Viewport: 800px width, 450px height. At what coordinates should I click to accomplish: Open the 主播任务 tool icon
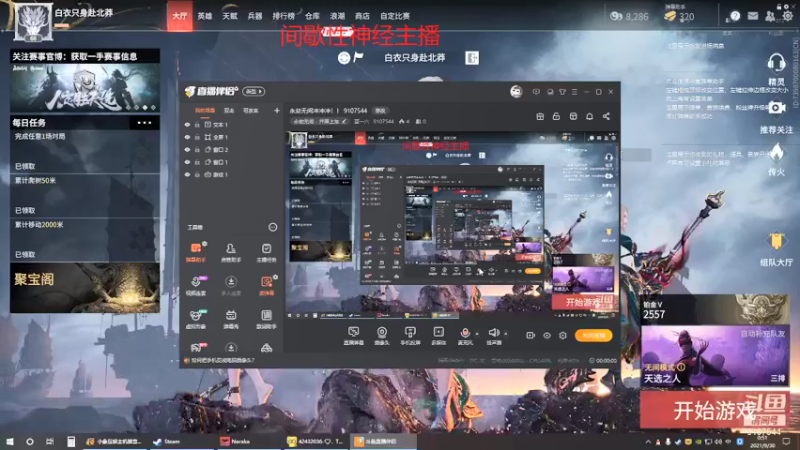[266, 252]
